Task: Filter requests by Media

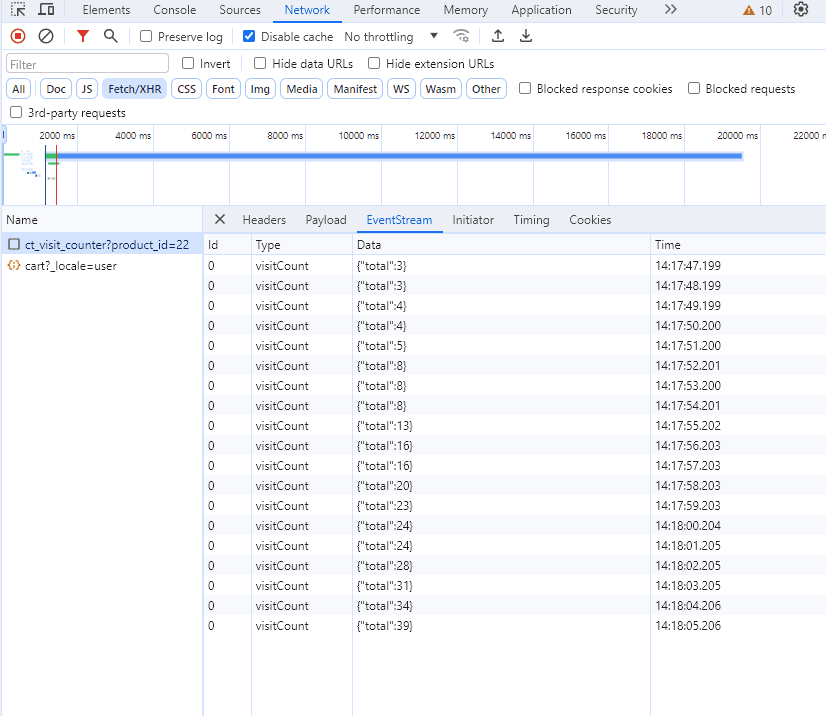Action: coord(302,89)
